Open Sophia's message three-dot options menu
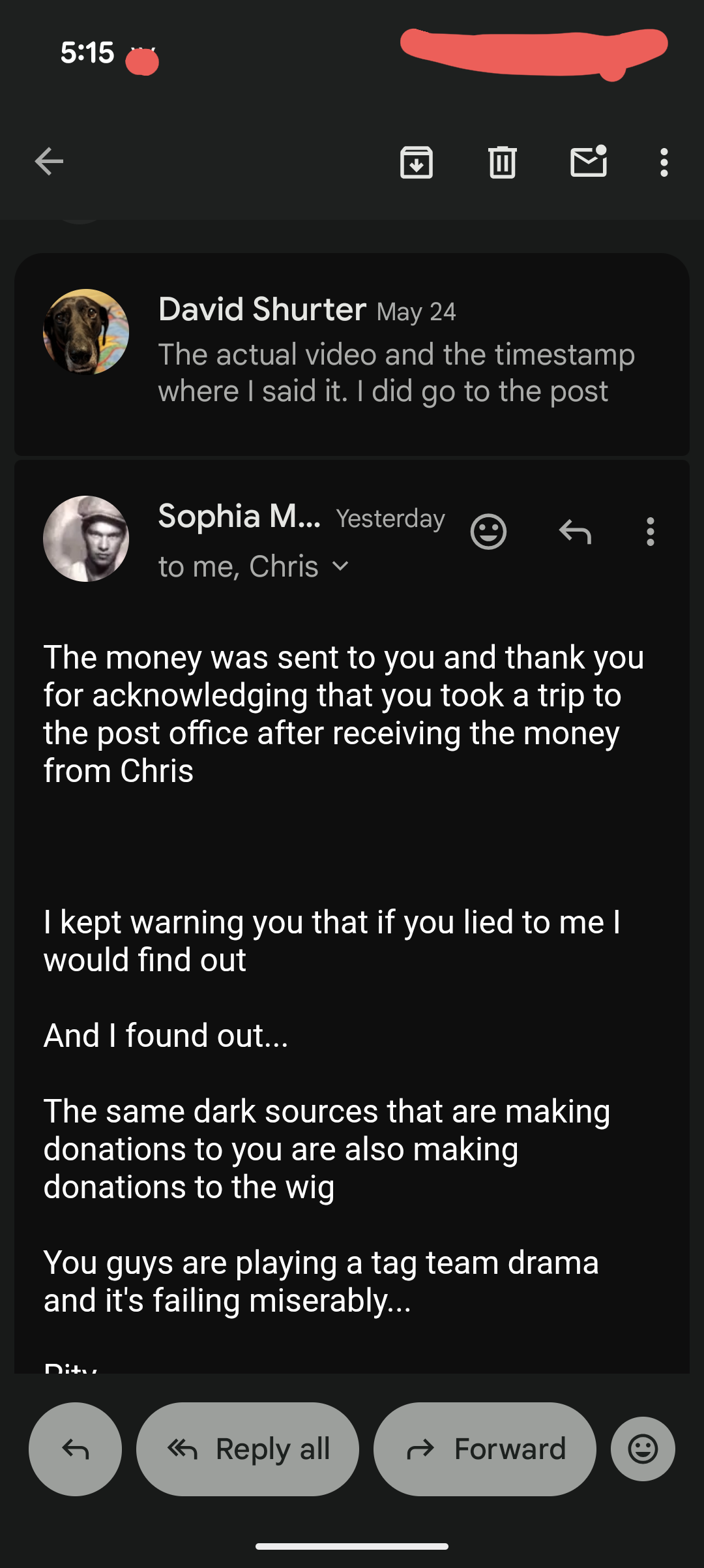Screen dimensions: 704x1568 (x=650, y=532)
